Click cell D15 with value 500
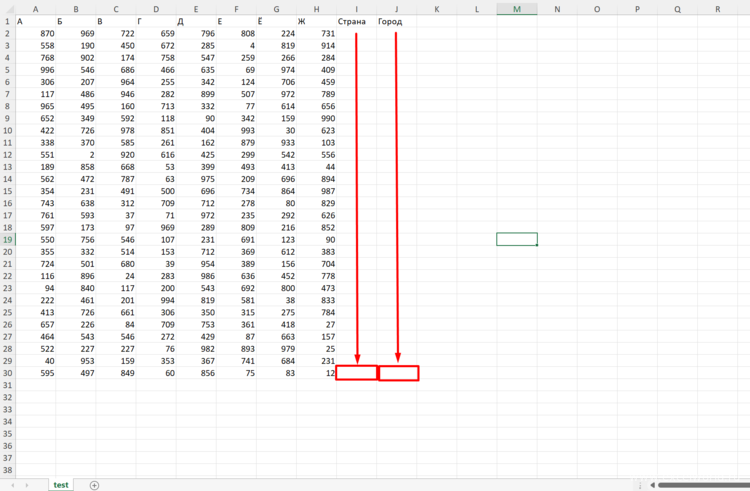This screenshot has width=750, height=491. coord(156,191)
